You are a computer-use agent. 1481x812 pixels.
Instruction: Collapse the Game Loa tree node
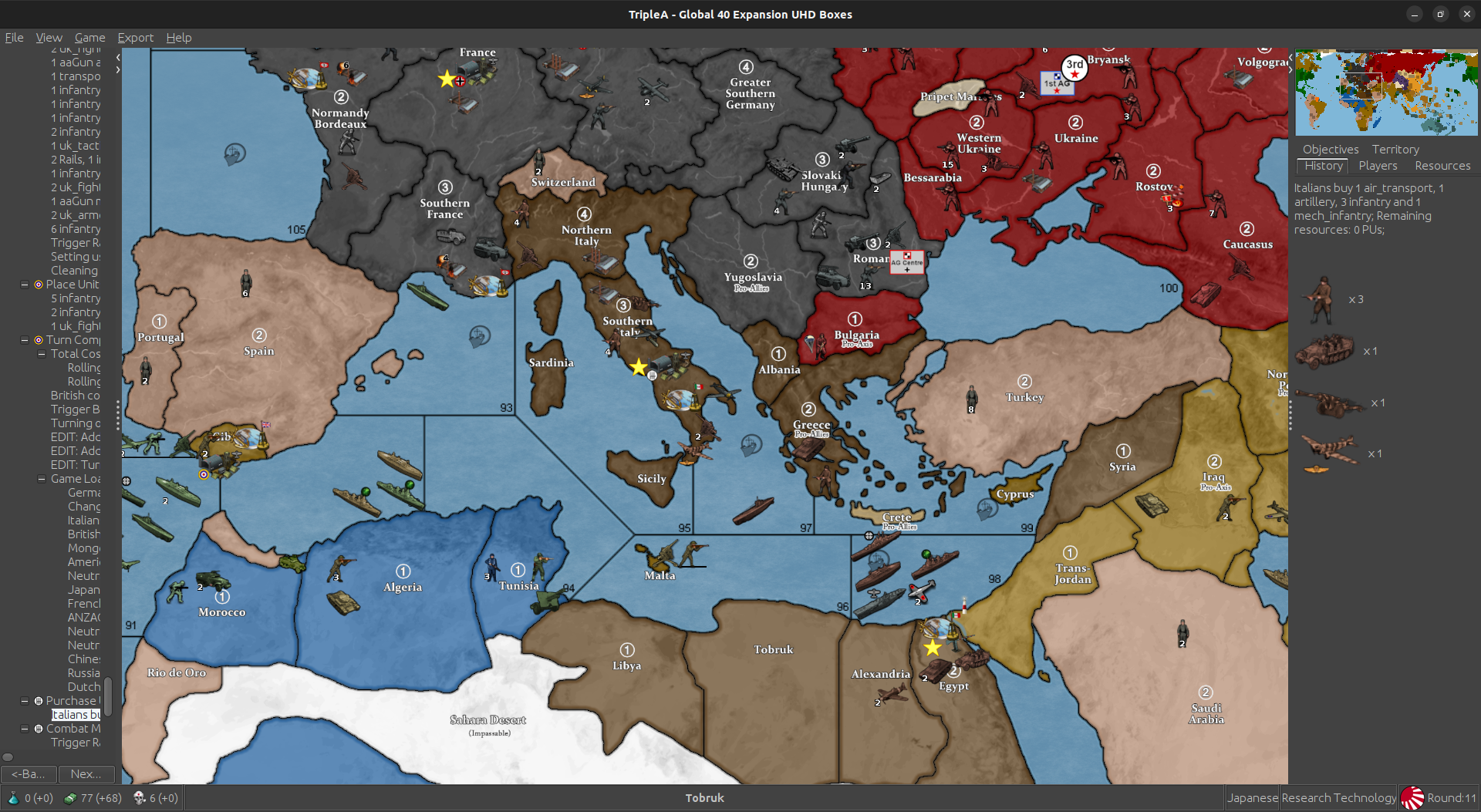pos(42,479)
